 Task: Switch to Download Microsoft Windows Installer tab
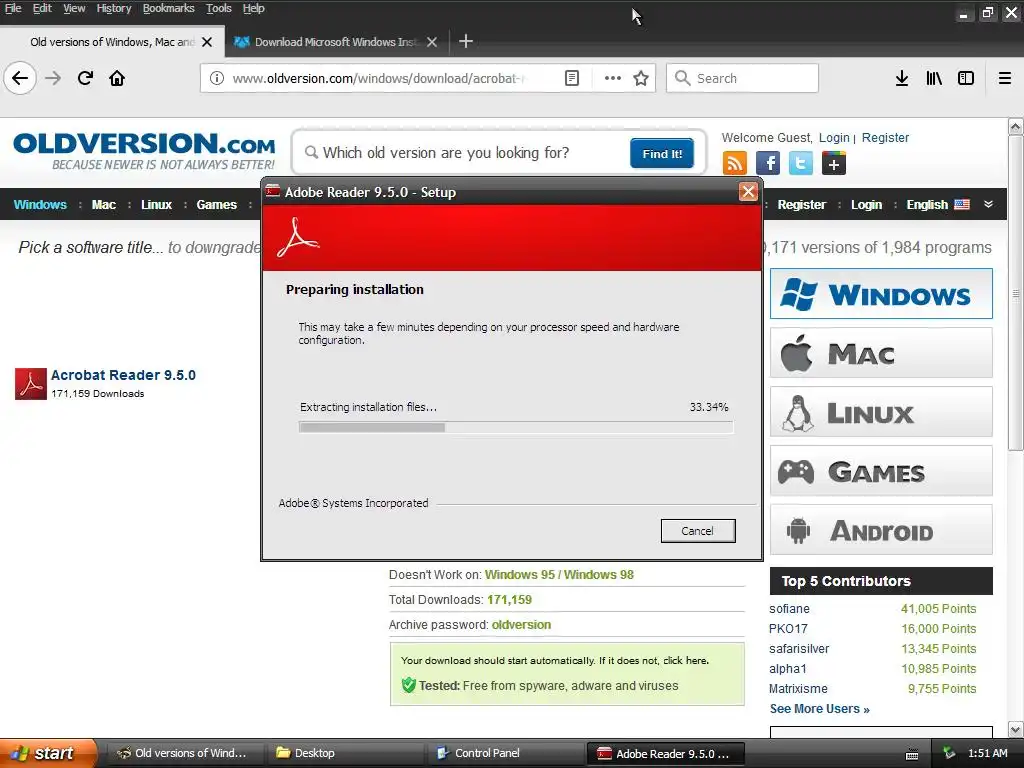[337, 42]
